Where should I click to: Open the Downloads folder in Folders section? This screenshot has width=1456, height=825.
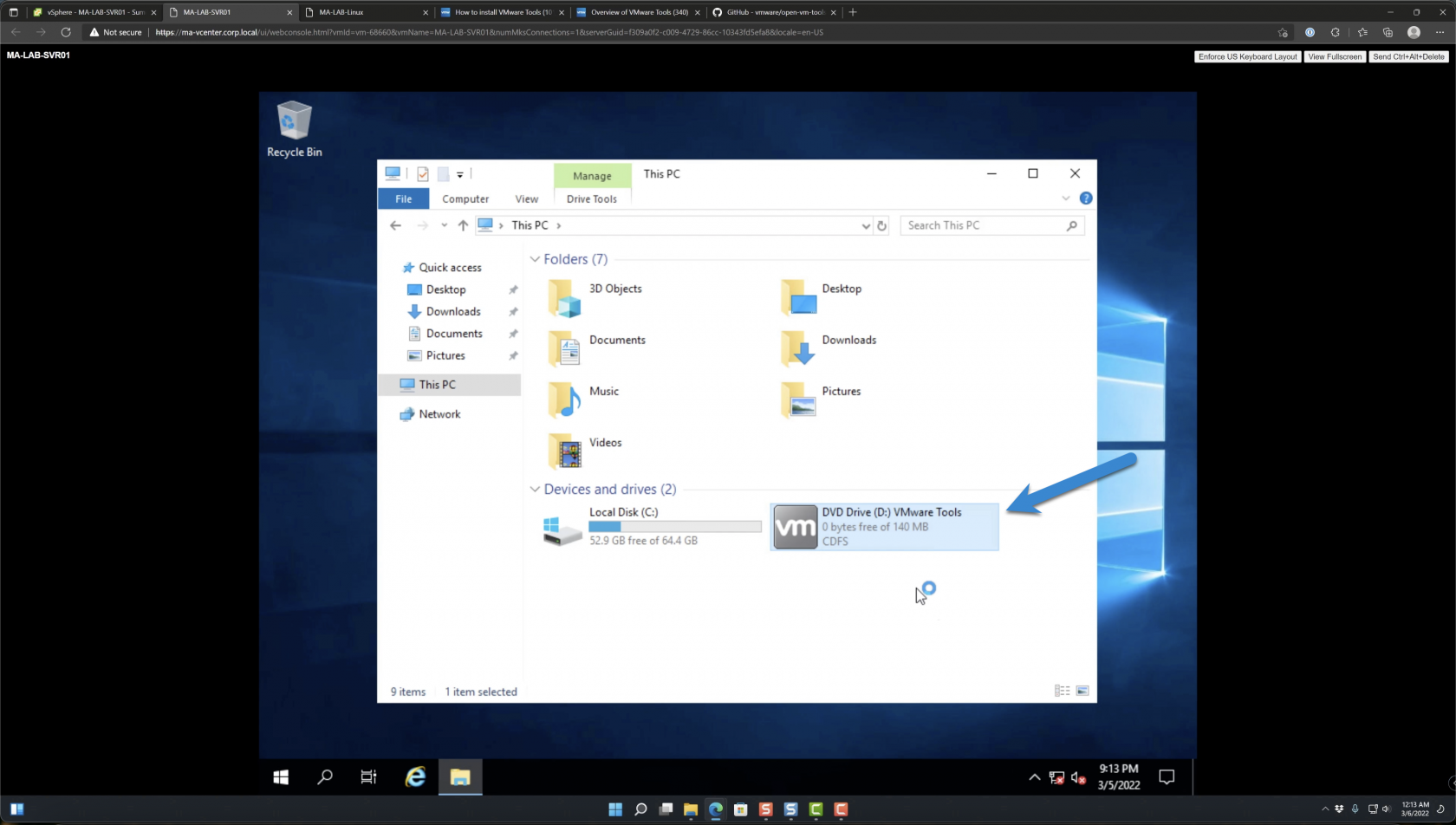pos(829,348)
